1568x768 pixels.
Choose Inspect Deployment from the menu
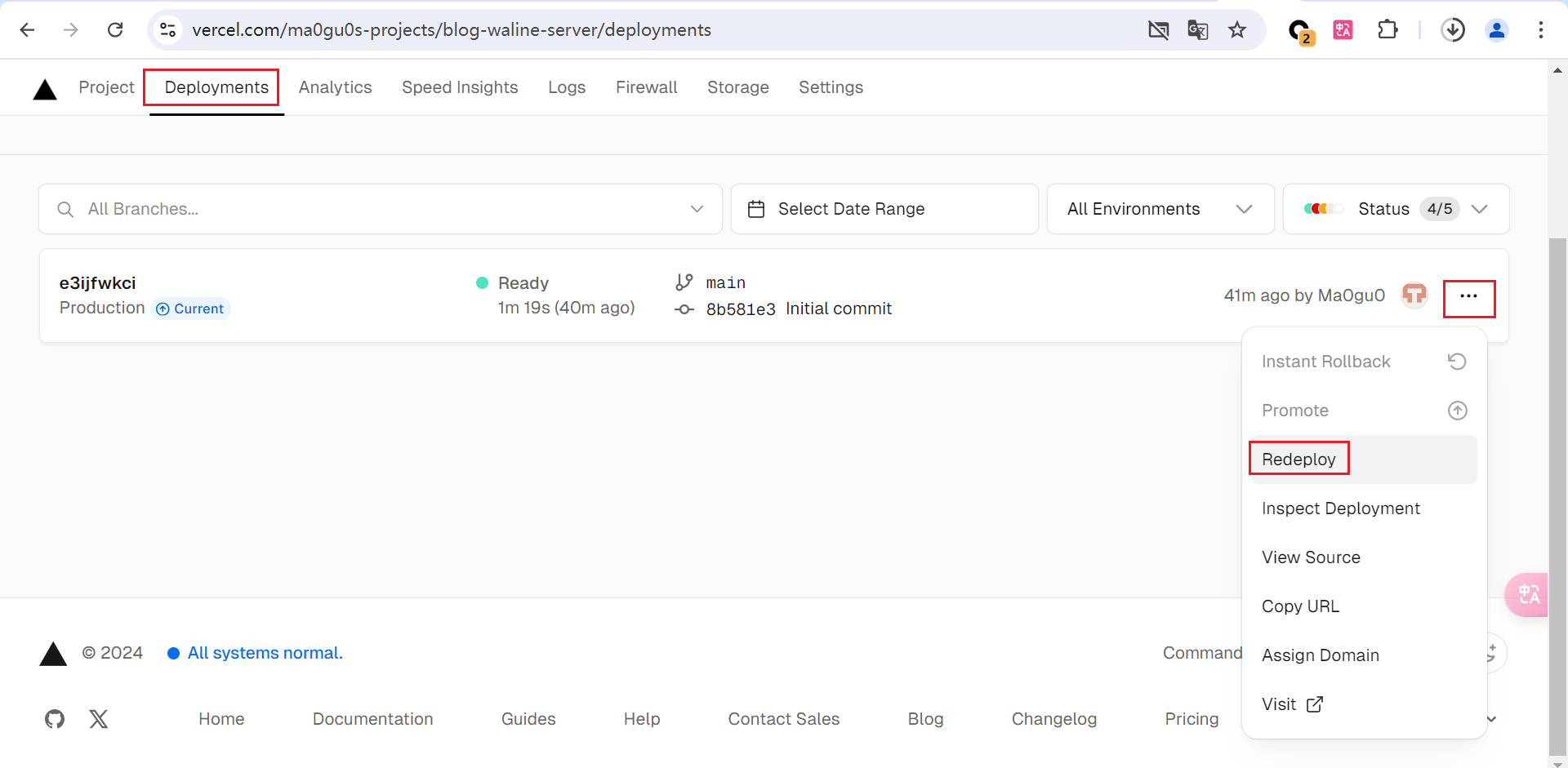(x=1364, y=508)
